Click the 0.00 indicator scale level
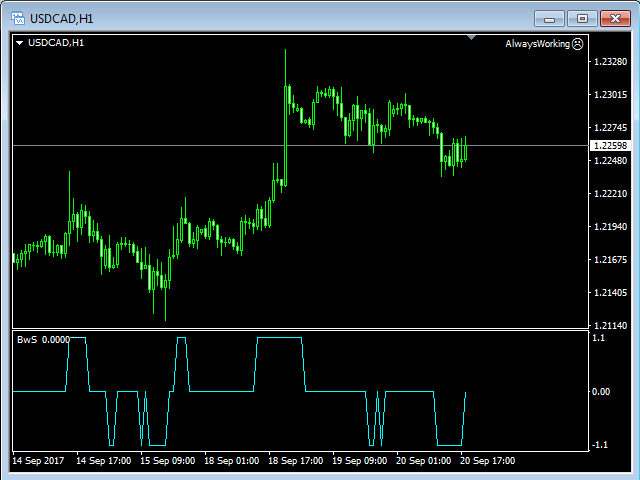Image resolution: width=640 pixels, height=480 pixels. (x=602, y=392)
